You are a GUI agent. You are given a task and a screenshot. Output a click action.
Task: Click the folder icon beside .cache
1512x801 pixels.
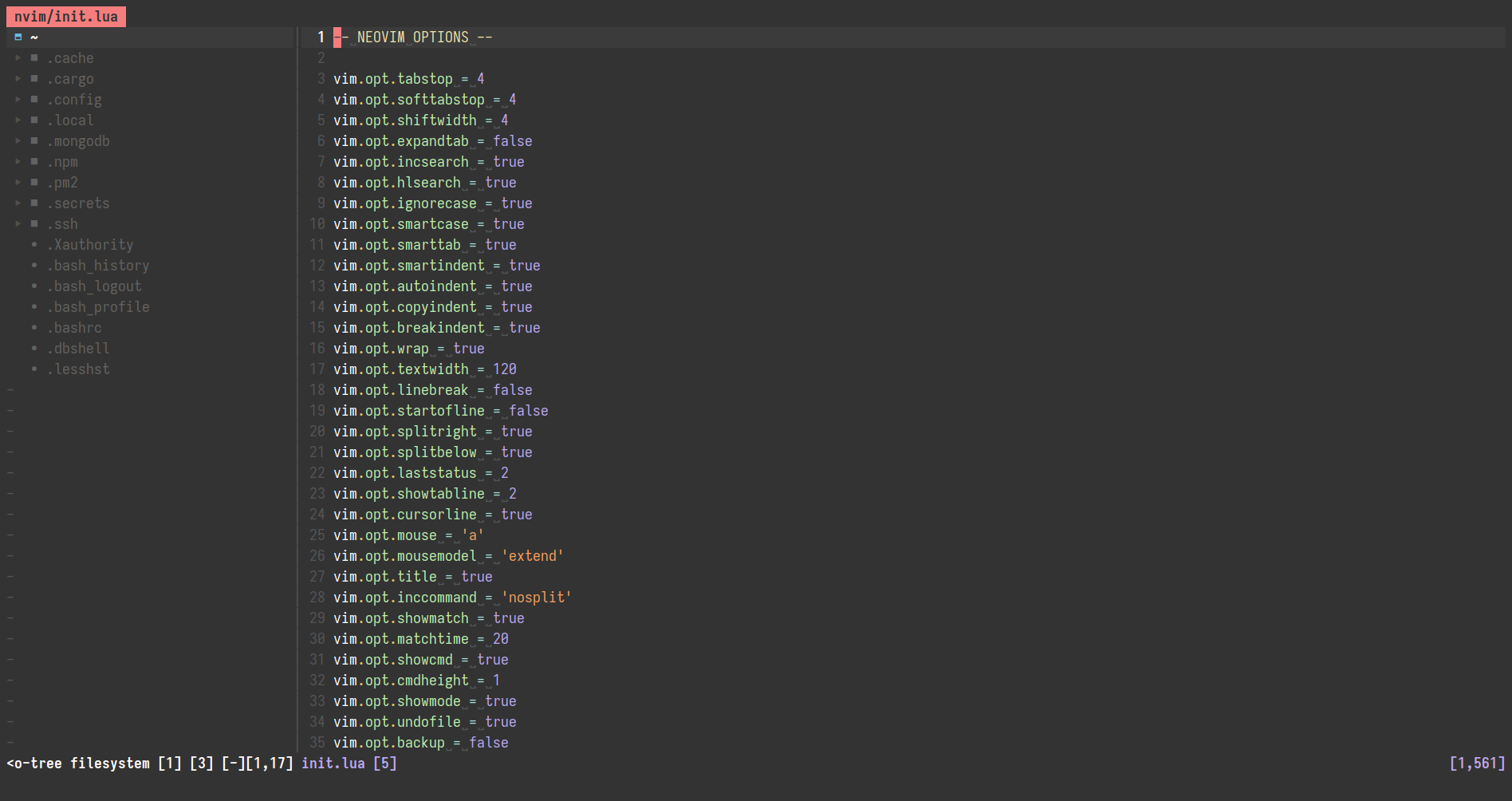click(x=34, y=57)
